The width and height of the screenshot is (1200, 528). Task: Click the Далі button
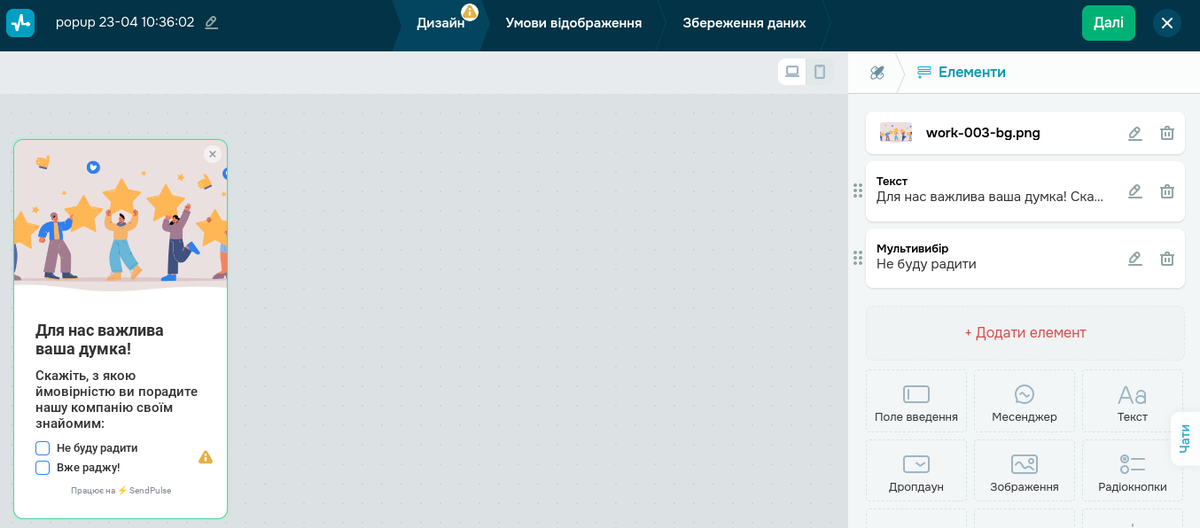[1108, 23]
